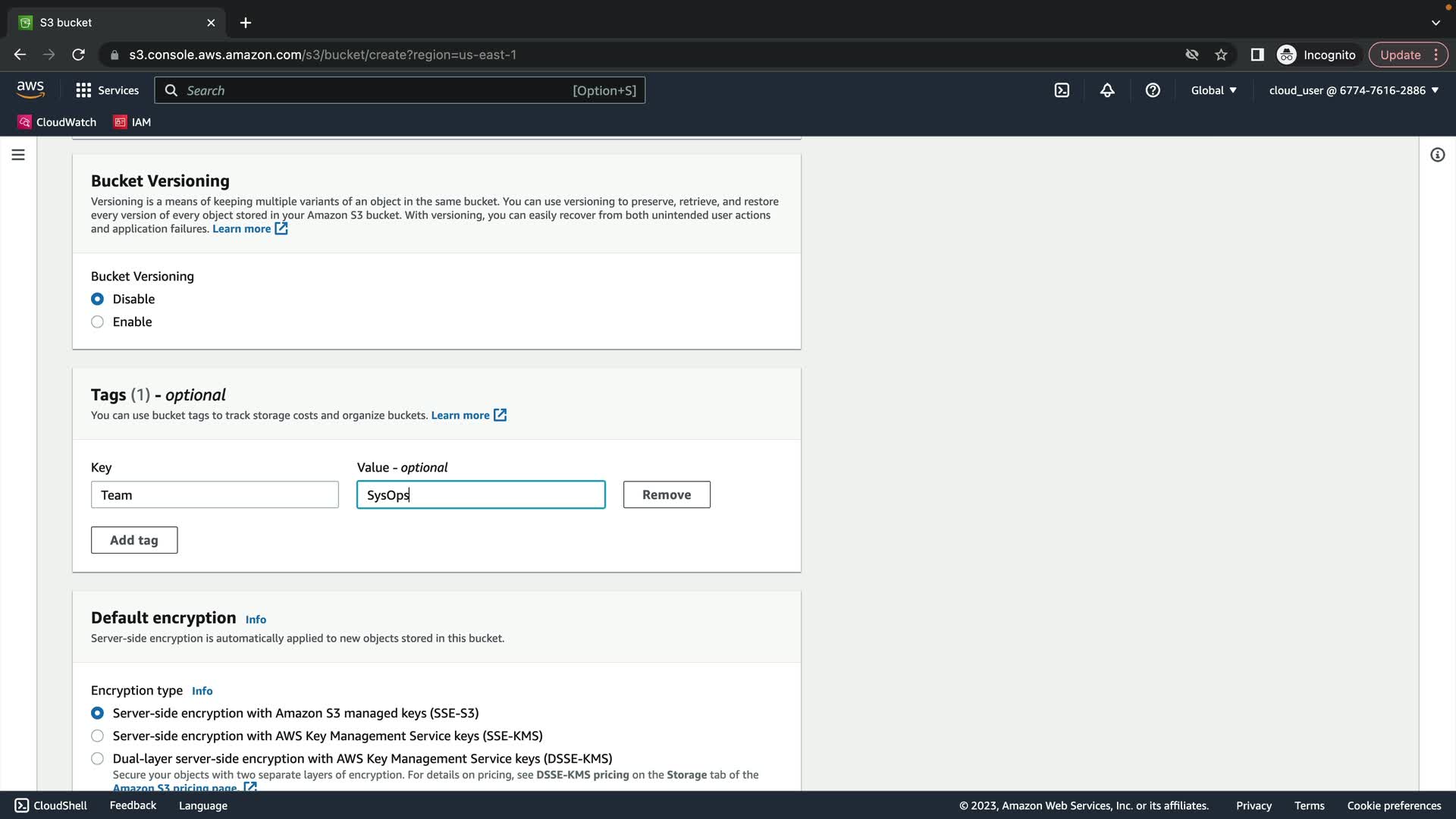The image size is (1456, 819).
Task: Open CloudShell from the top navigation icon
Action: click(1062, 90)
